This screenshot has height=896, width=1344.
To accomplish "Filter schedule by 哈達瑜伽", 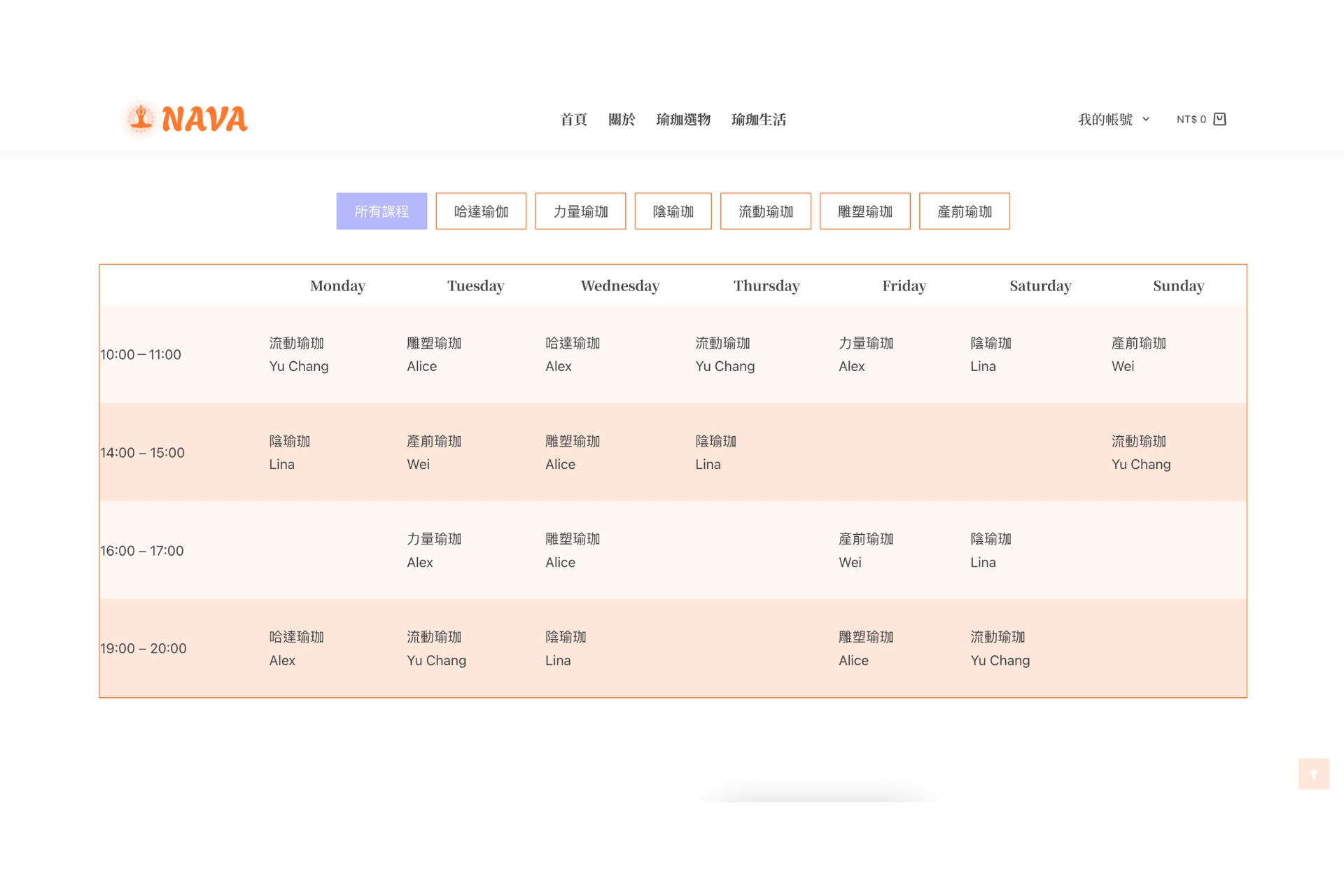I will pos(481,211).
